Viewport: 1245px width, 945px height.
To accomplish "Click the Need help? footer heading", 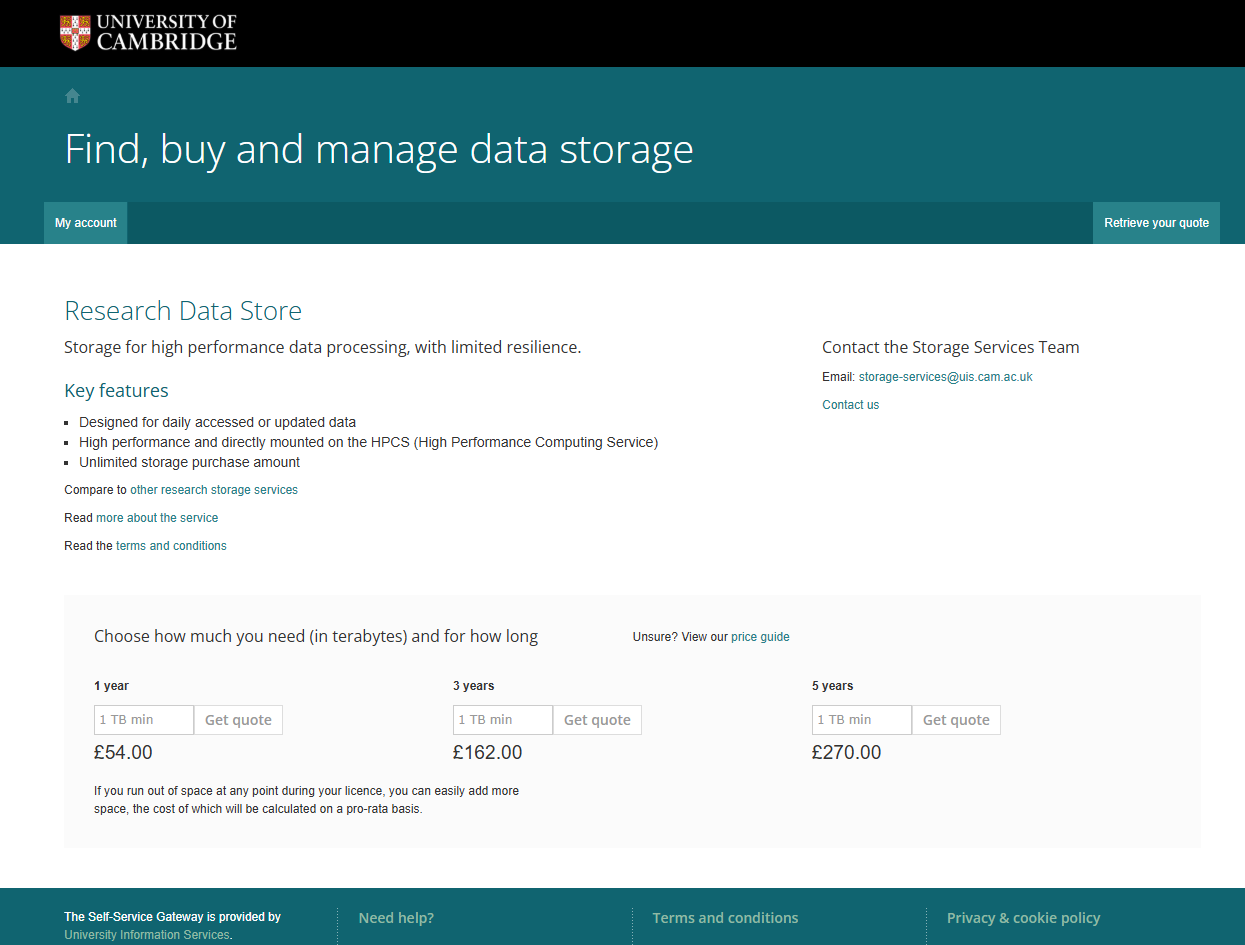I will pos(396,918).
